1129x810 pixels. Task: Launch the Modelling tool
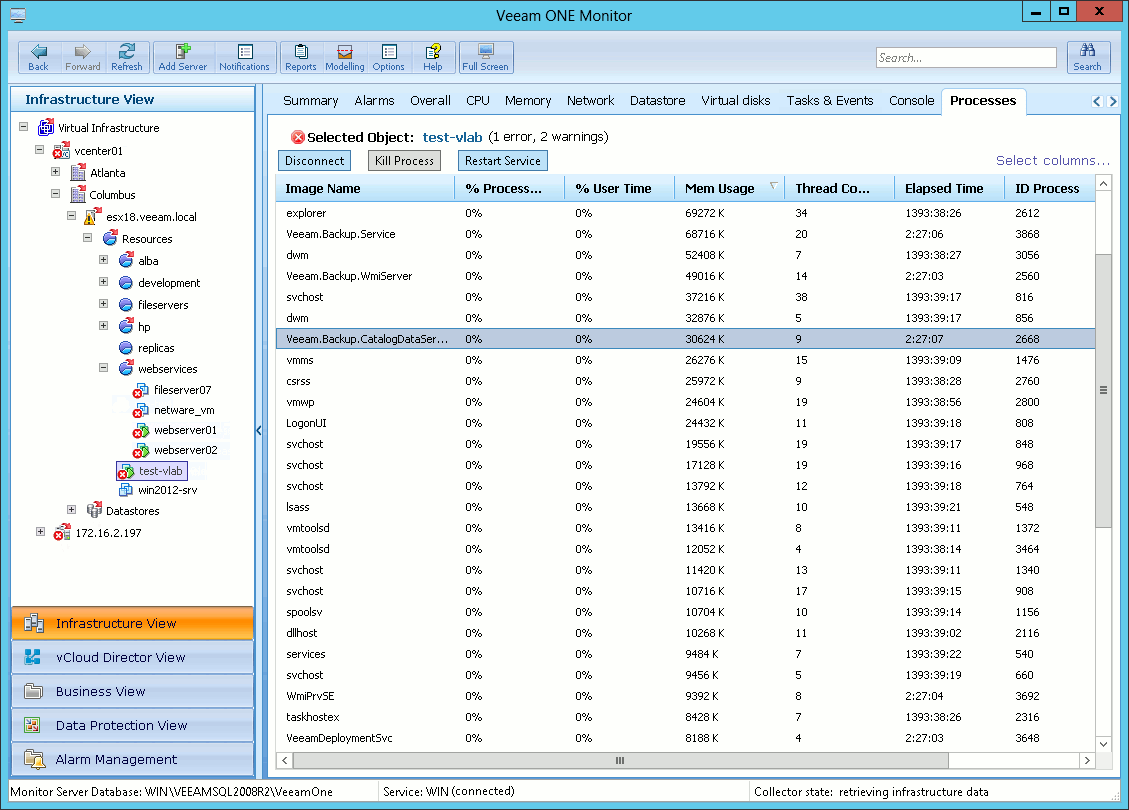[345, 57]
